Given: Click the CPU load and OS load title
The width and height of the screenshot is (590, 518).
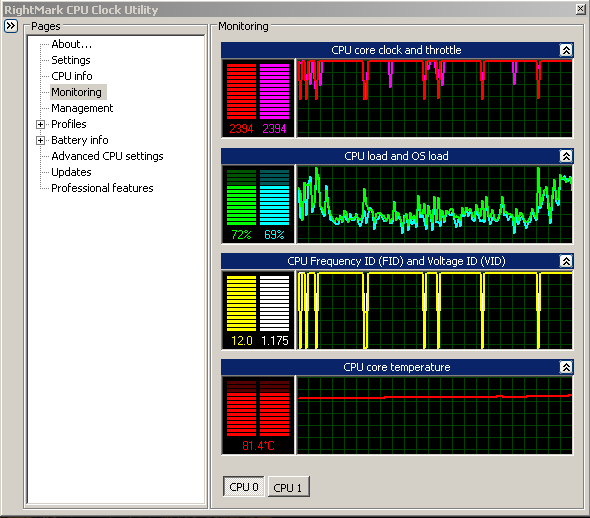Looking at the screenshot, I should tap(396, 156).
